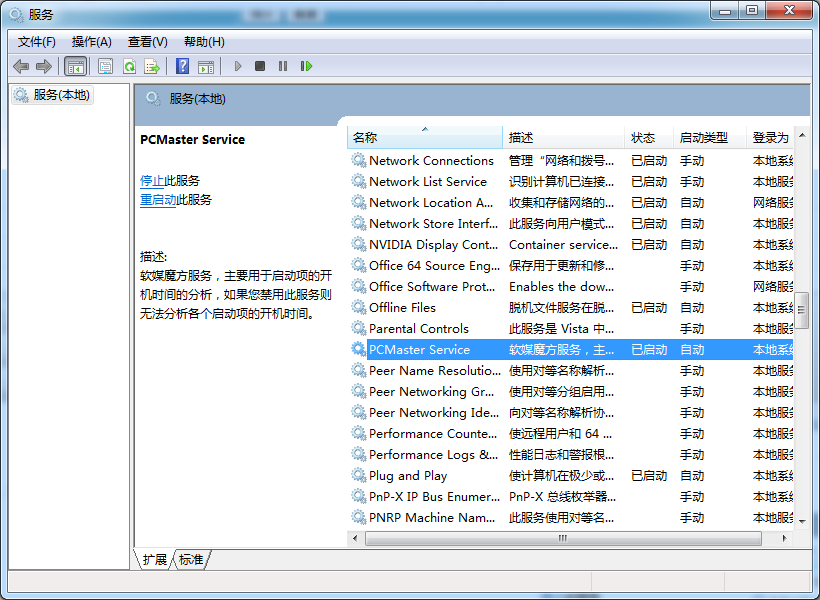This screenshot has width=820, height=600.
Task: Click the 重启动 link to restart the service
Action: 158,200
